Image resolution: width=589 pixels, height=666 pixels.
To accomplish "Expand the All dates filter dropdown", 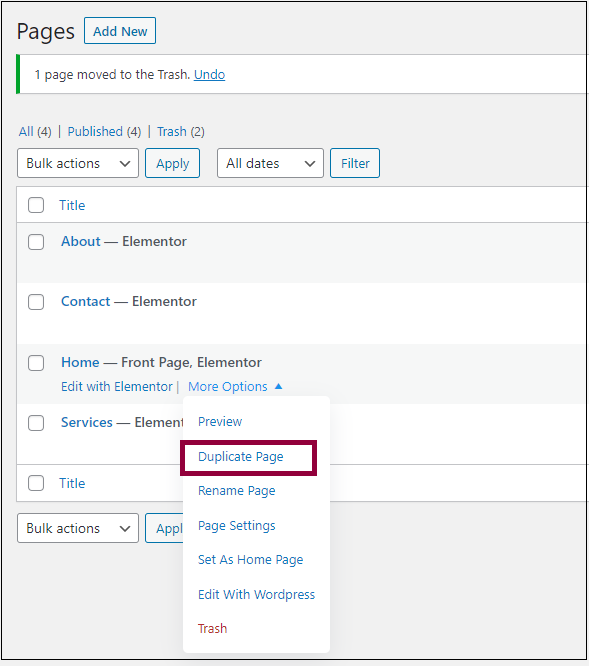I will 270,163.
